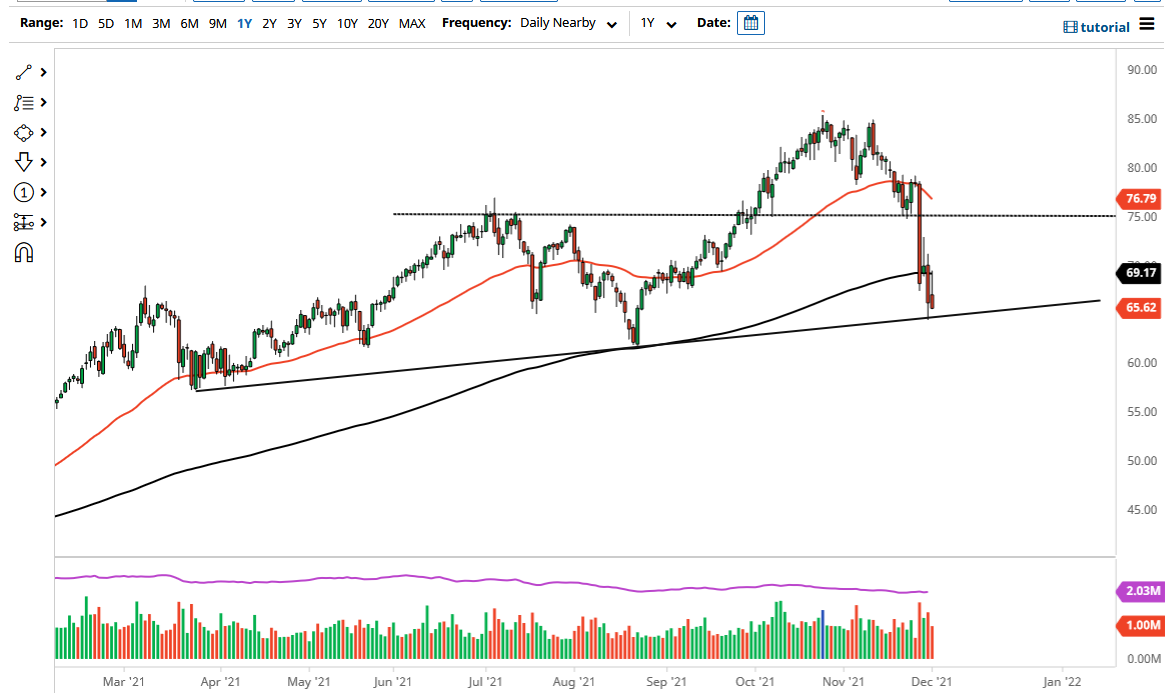Open the annotation list drawing tool

click(x=22, y=102)
